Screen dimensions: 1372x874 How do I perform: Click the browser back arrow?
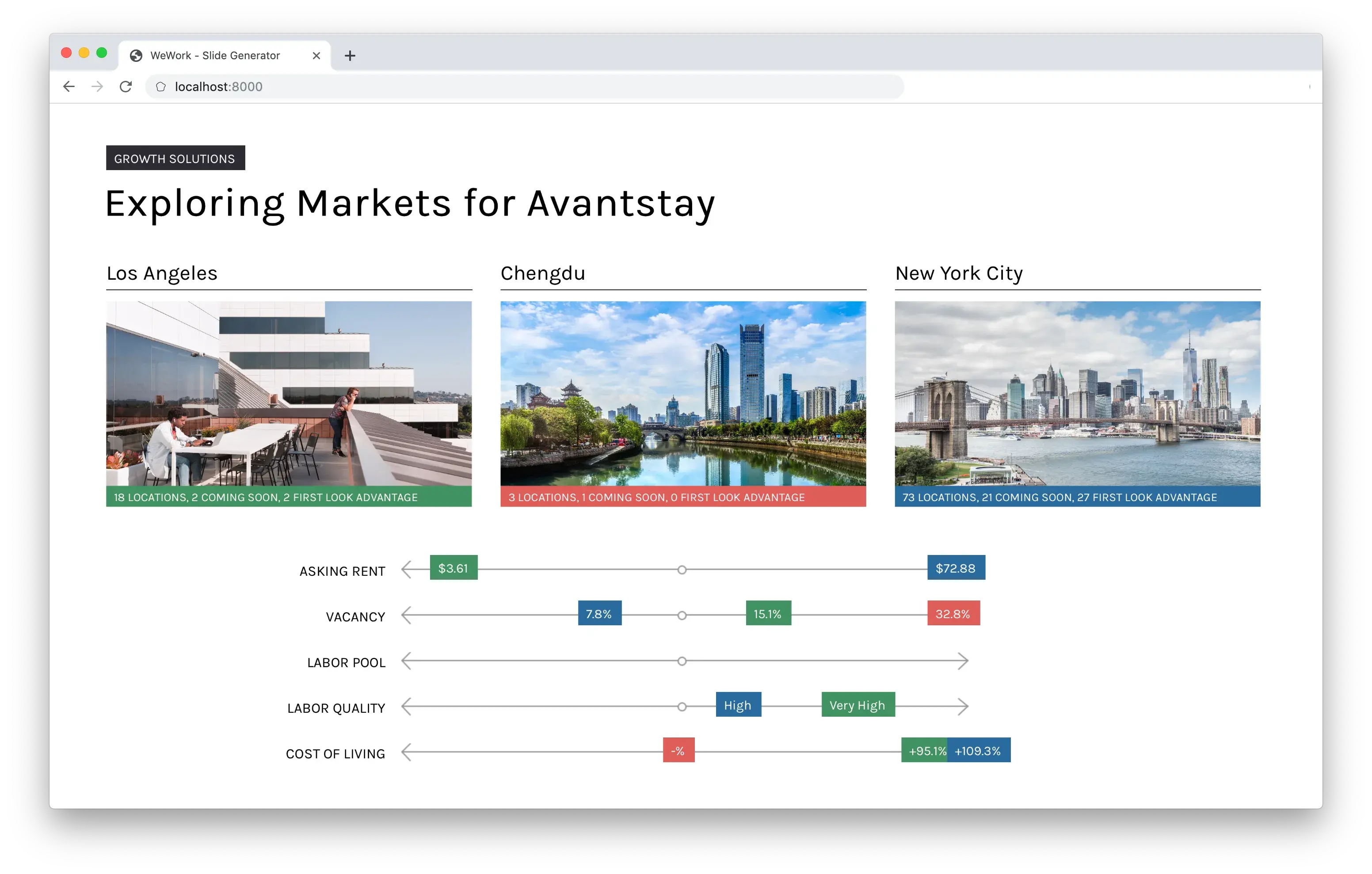69,87
